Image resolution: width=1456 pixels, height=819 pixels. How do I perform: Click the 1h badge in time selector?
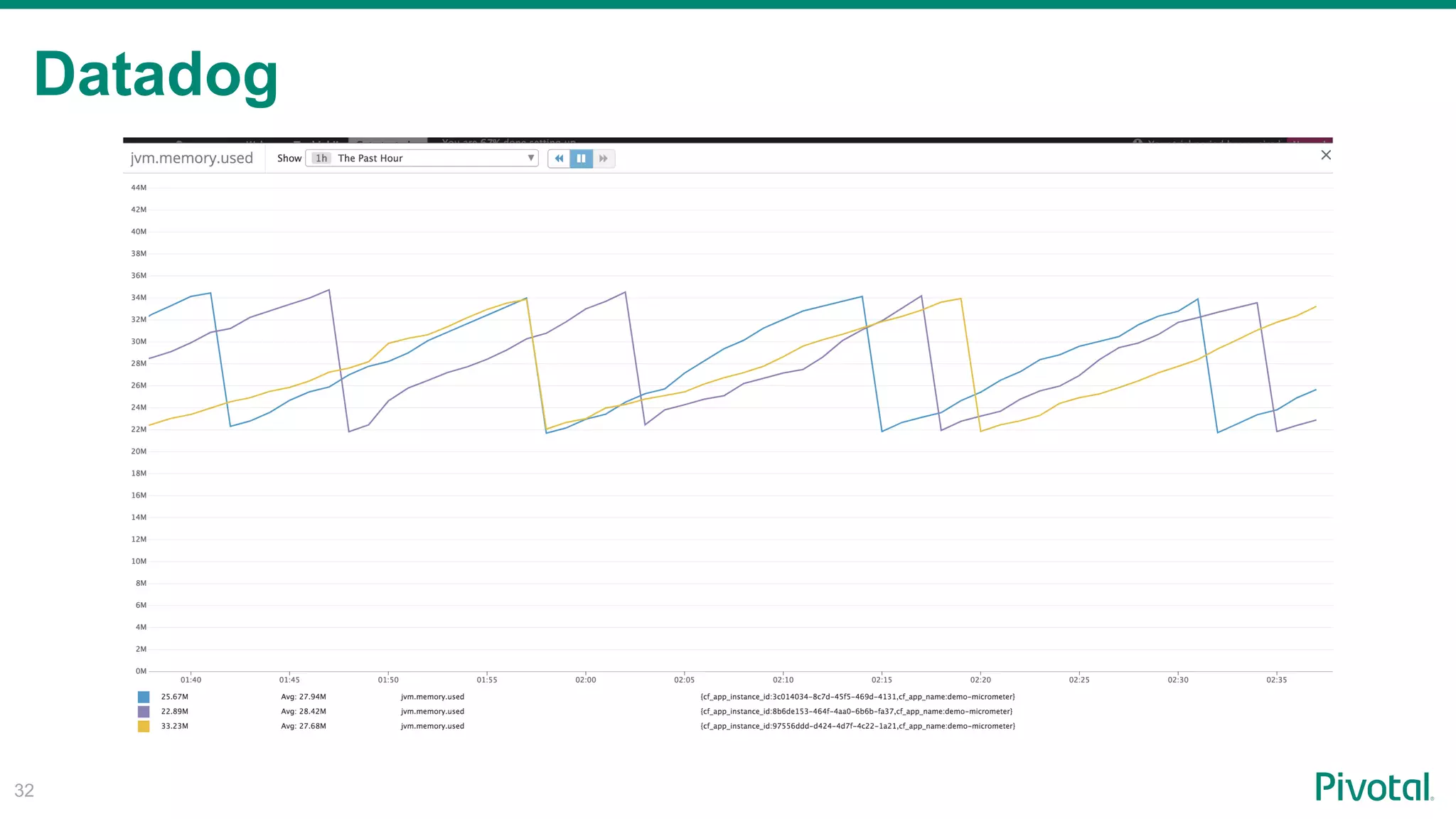tap(321, 158)
